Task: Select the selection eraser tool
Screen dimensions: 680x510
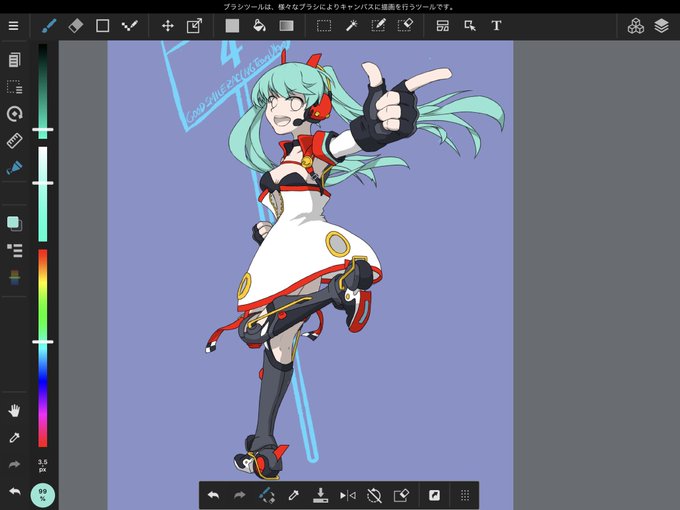Action: (405, 26)
